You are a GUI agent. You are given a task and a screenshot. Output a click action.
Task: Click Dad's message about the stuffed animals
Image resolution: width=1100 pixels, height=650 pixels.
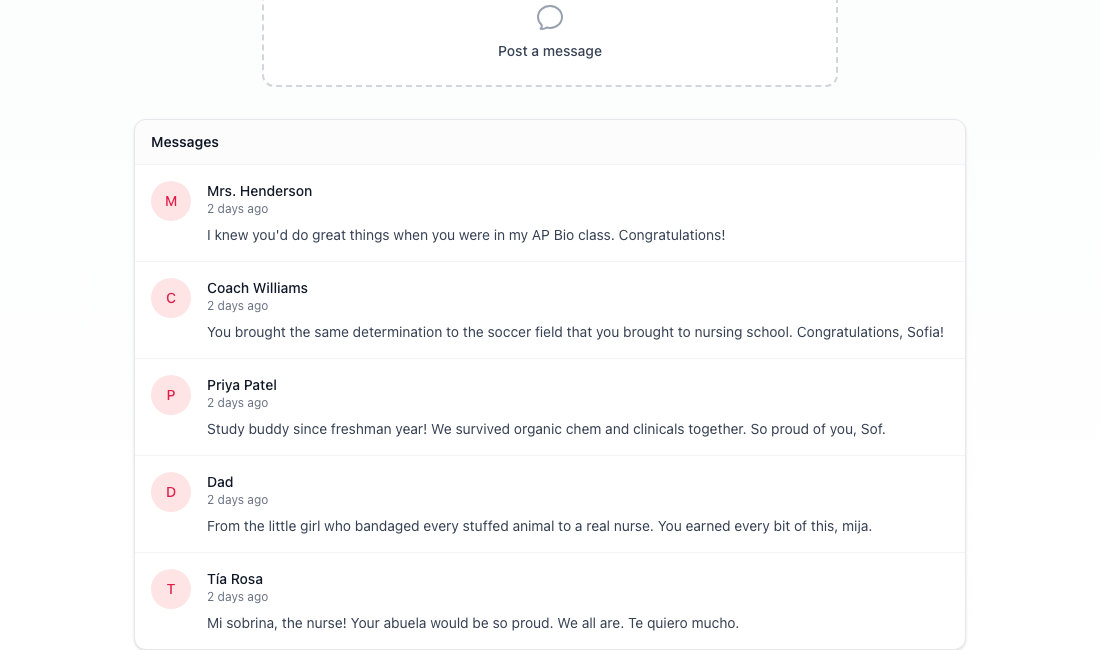[x=539, y=526]
